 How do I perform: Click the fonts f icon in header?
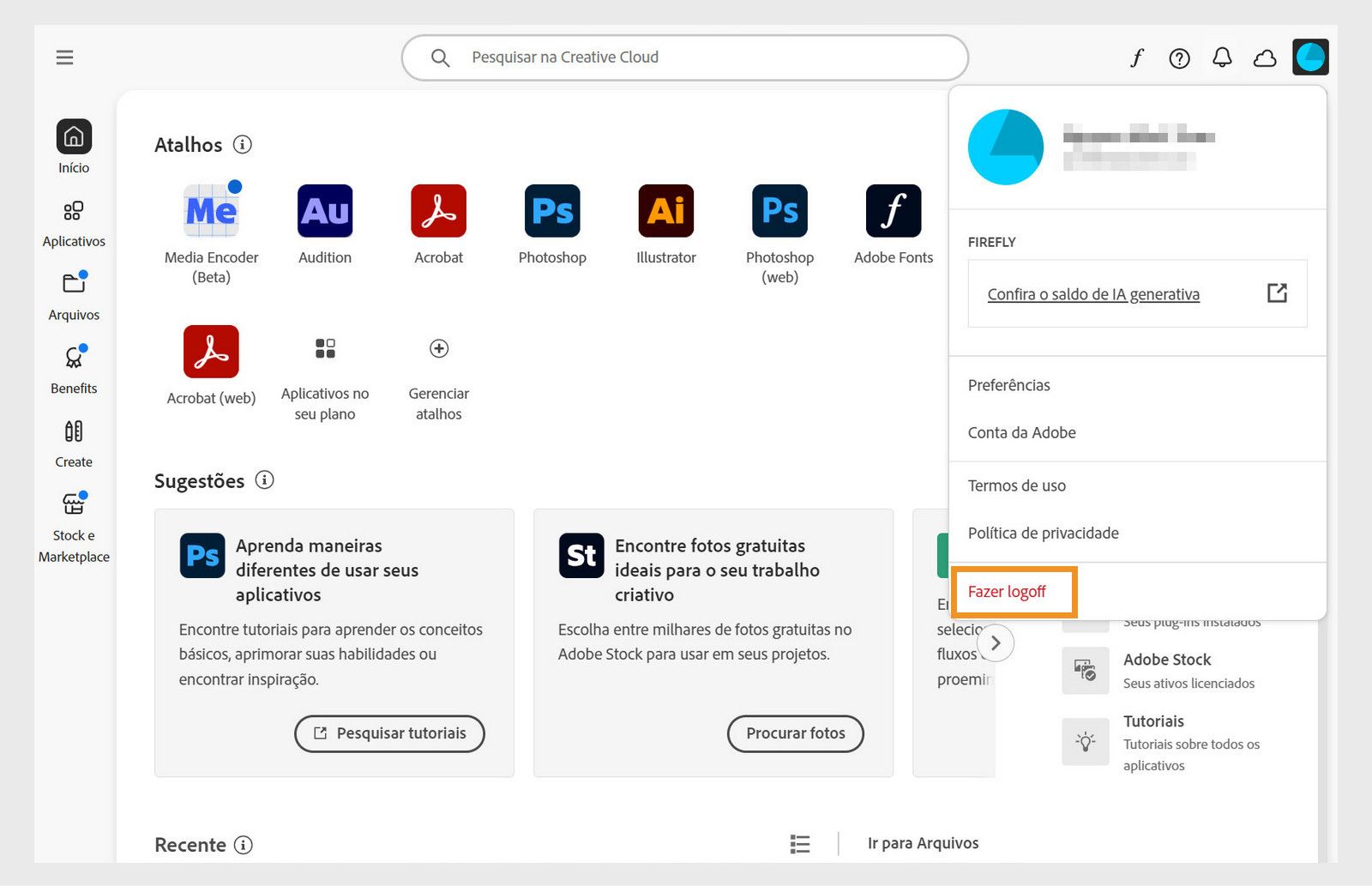(x=1137, y=57)
